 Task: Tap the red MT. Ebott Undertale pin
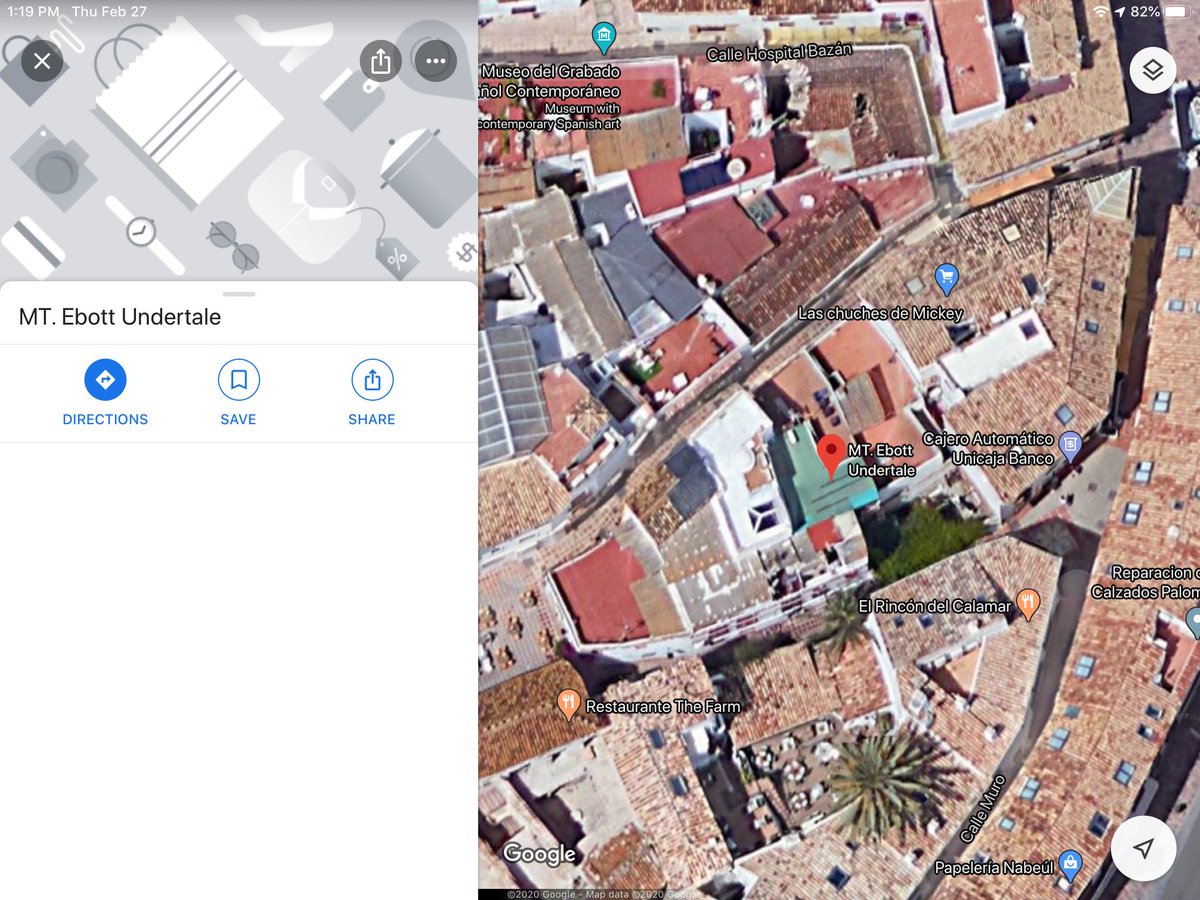coord(831,457)
